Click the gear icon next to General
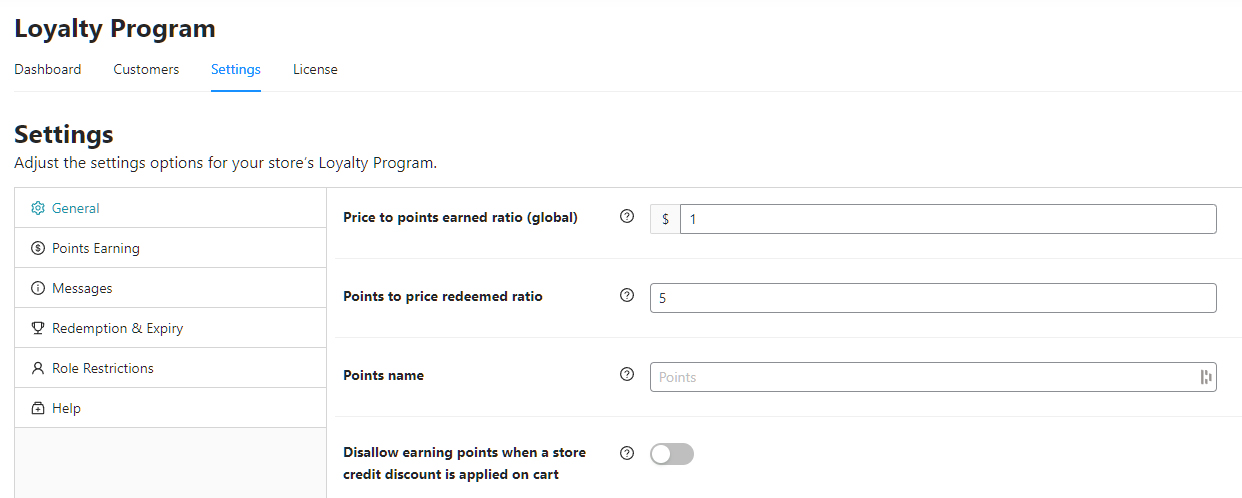This screenshot has height=498, width=1242. click(x=38, y=208)
